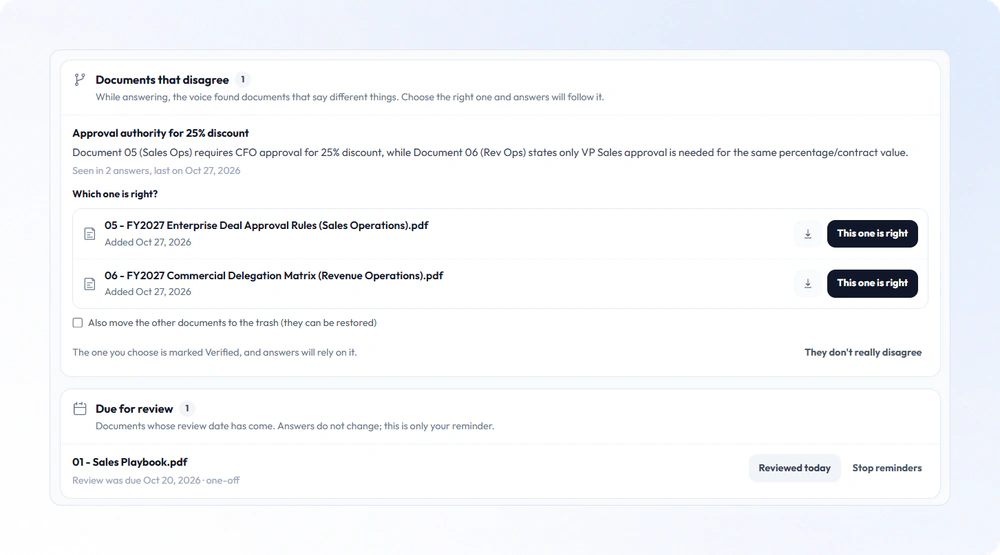Click the Approval authority for 25% discount title
Screen dimensions: 1000x555
point(160,133)
